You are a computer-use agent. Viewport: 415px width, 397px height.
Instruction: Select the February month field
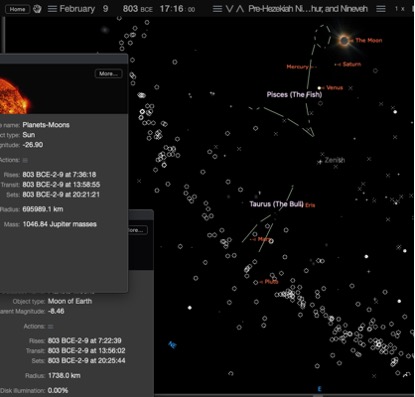[77, 9]
